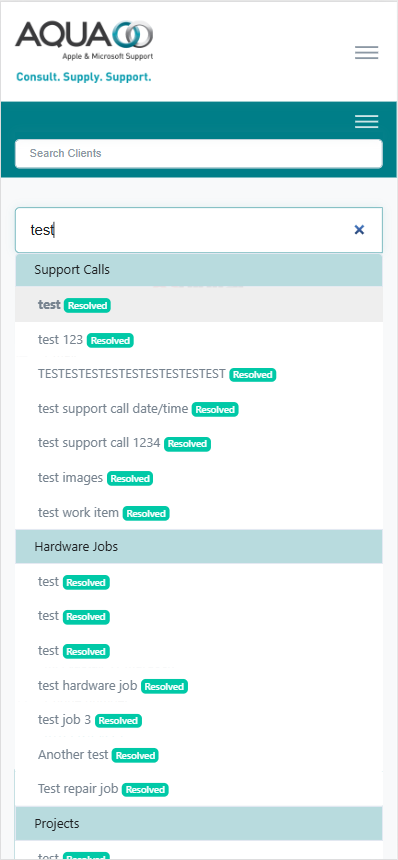Open the 'test hardware job' result
Image resolution: width=398 pixels, height=860 pixels.
(x=198, y=686)
